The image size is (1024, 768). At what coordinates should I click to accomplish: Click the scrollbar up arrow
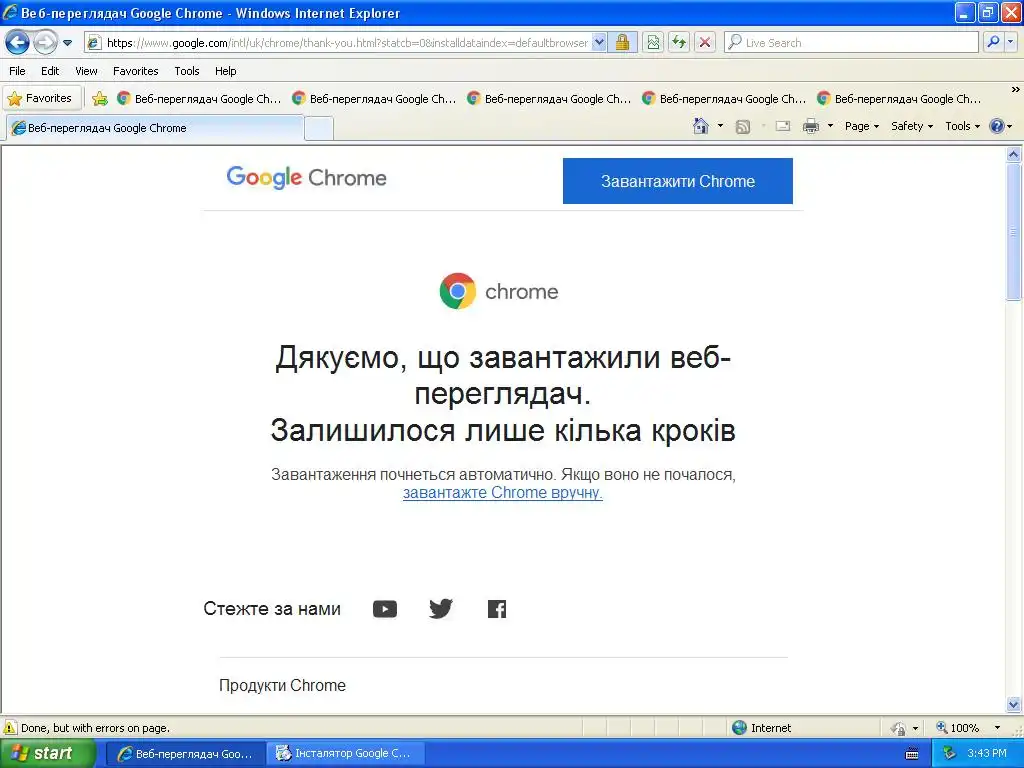click(x=1014, y=155)
